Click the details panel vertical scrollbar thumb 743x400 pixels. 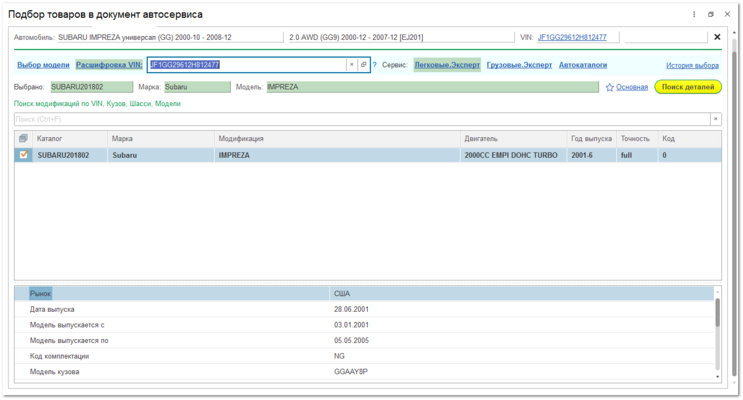click(717, 312)
